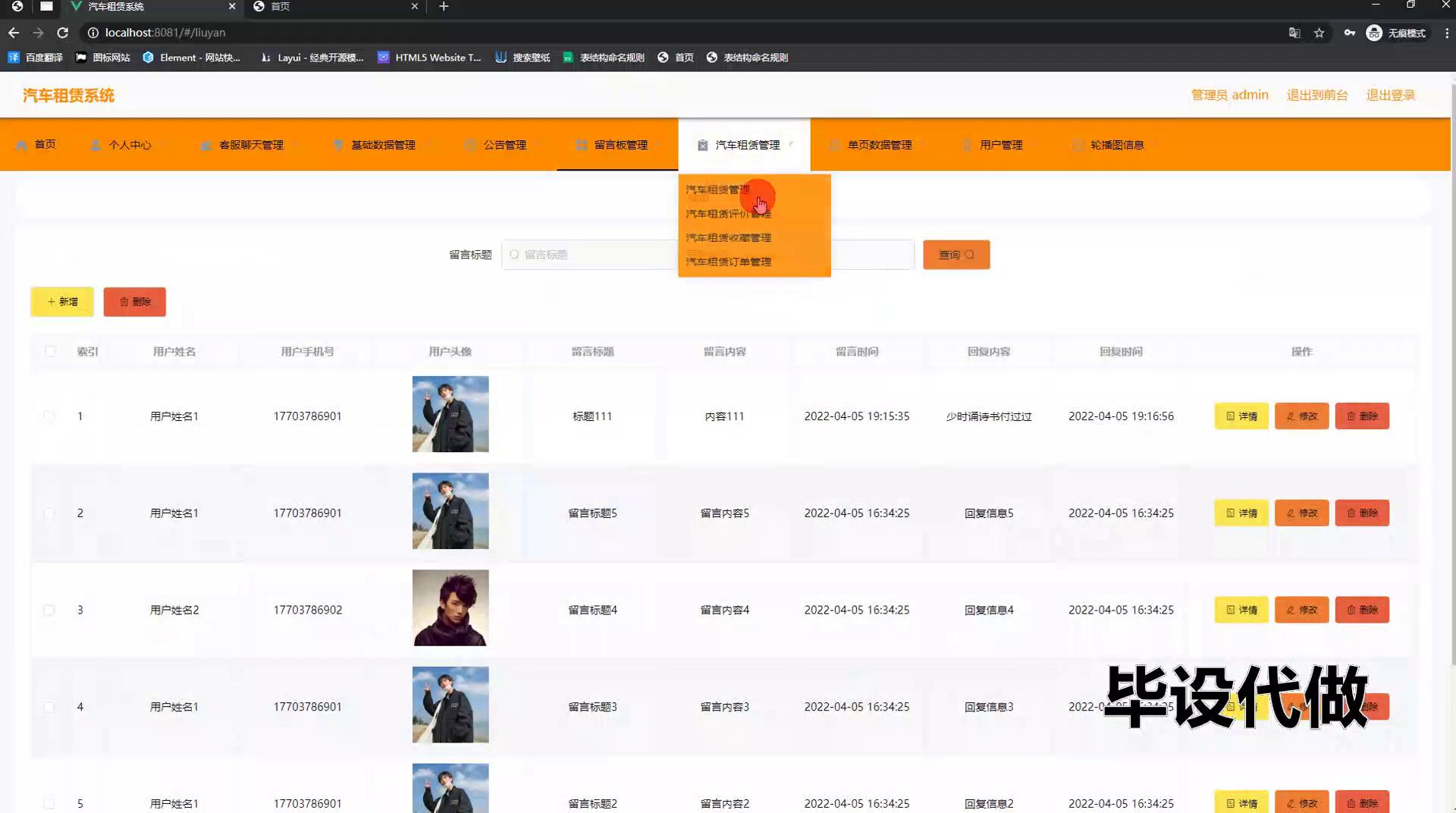Screen dimensions: 1456x813
Task: Click the 退出登录 link in header
Action: (1390, 95)
